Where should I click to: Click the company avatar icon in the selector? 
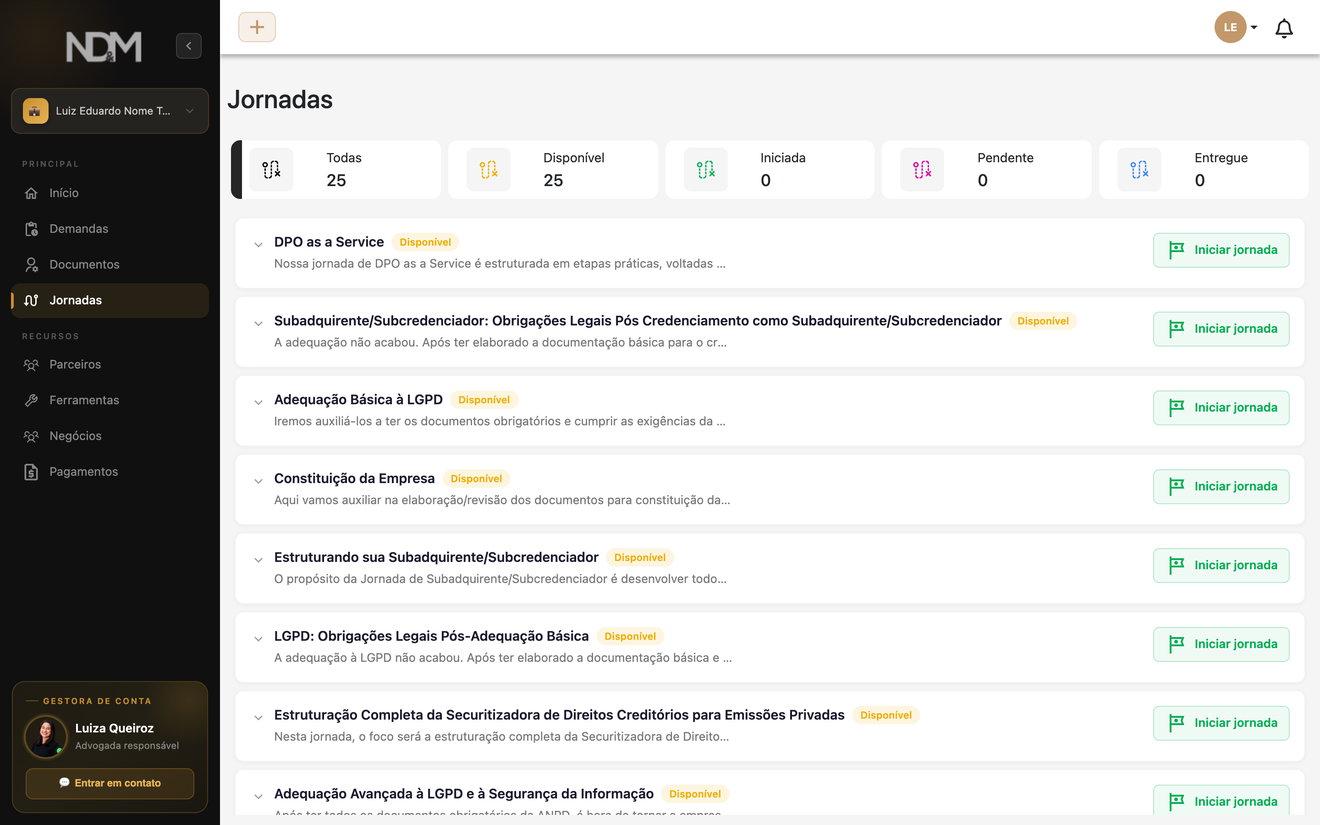click(x=36, y=111)
